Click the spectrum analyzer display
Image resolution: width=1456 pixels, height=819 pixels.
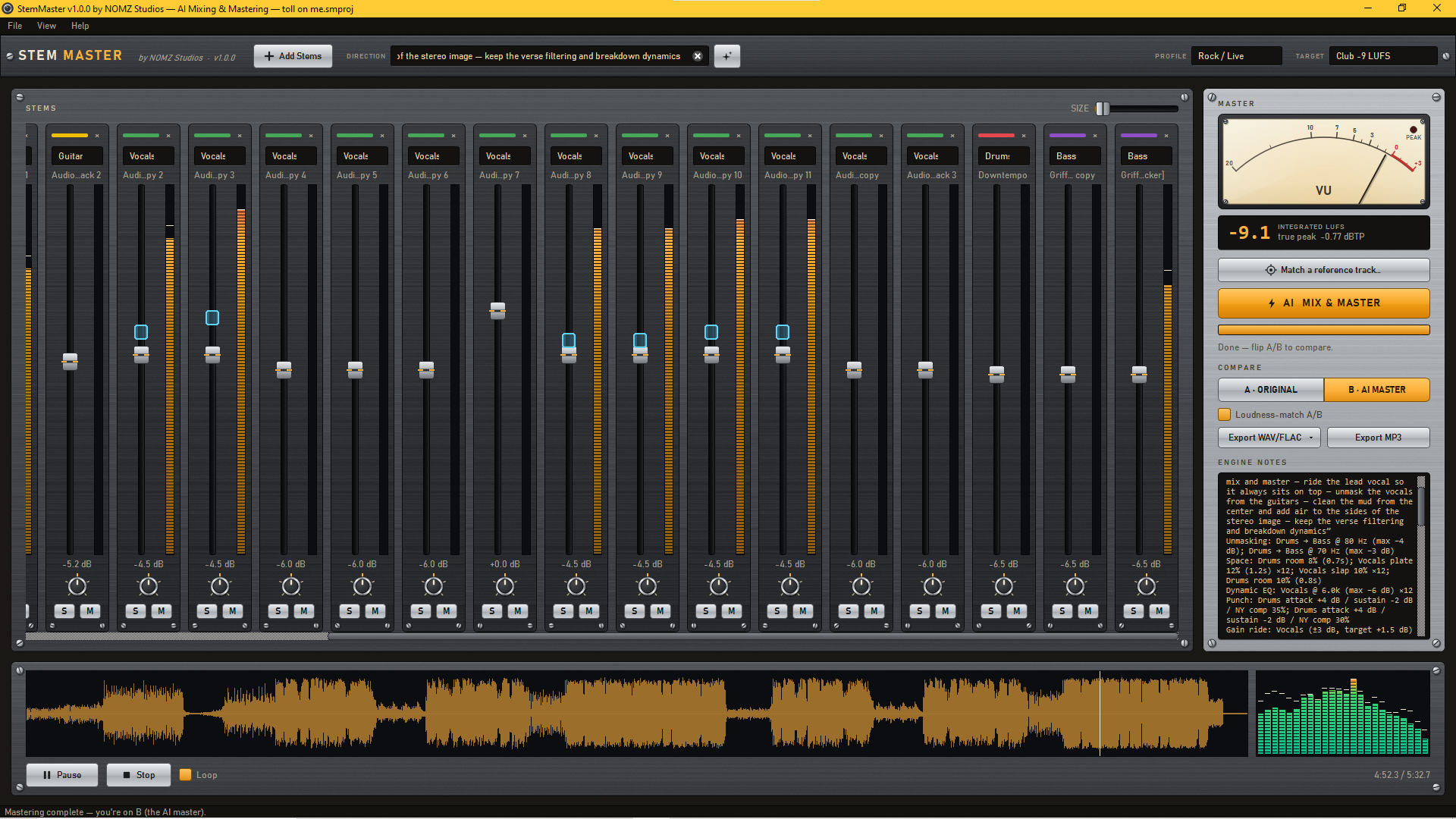[x=1343, y=713]
